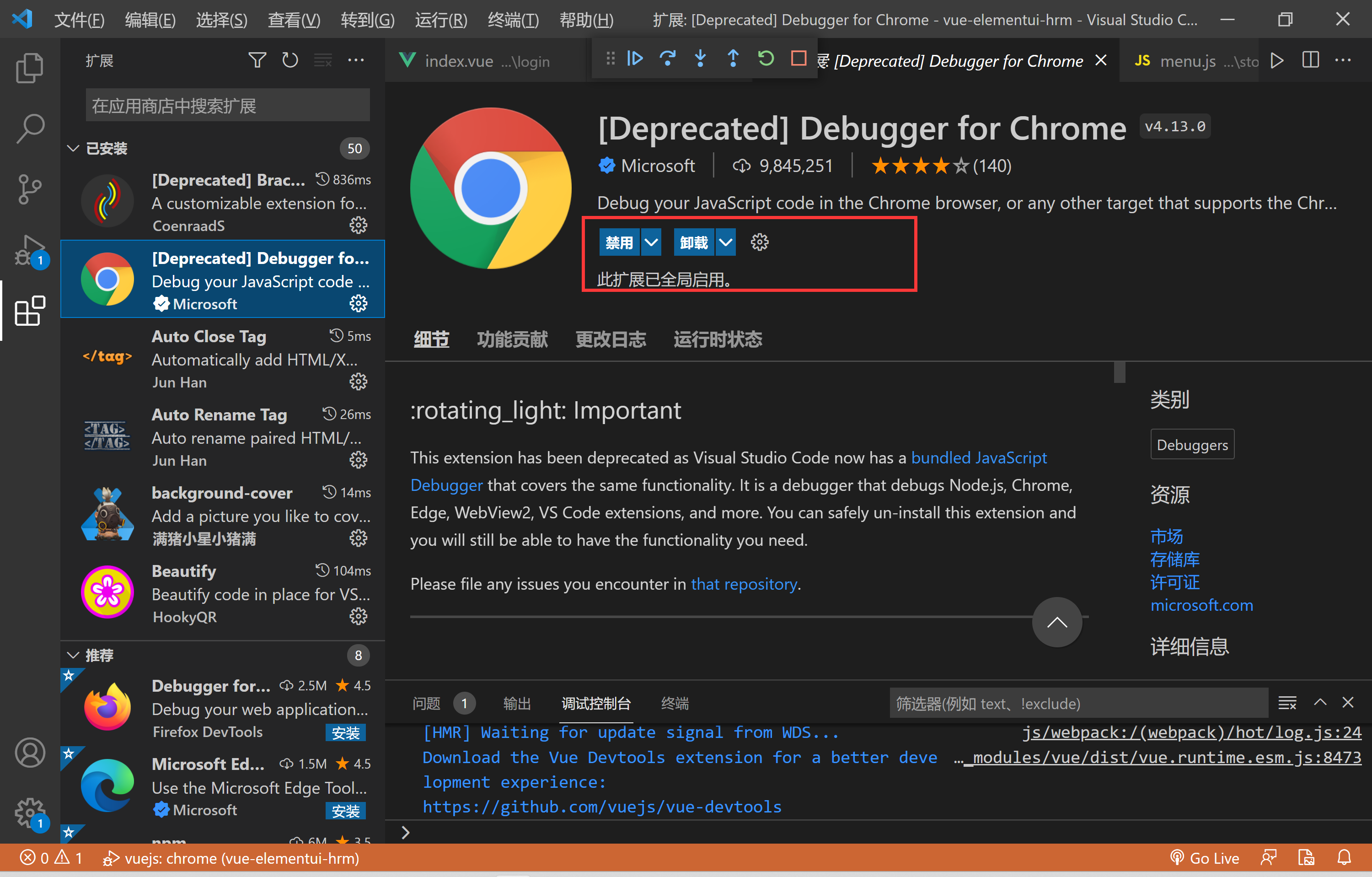Switch to the 输出 panel tab
1372x877 pixels.
coord(517,703)
